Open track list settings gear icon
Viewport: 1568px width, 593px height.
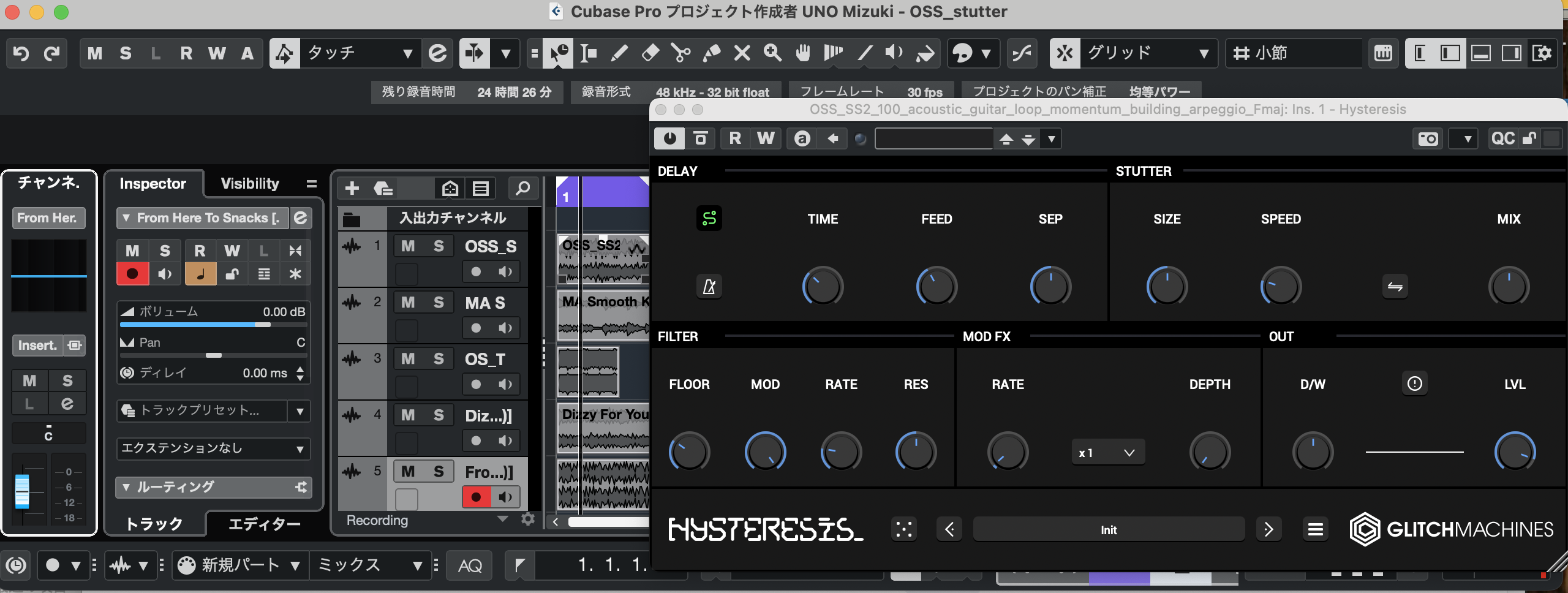click(x=528, y=519)
